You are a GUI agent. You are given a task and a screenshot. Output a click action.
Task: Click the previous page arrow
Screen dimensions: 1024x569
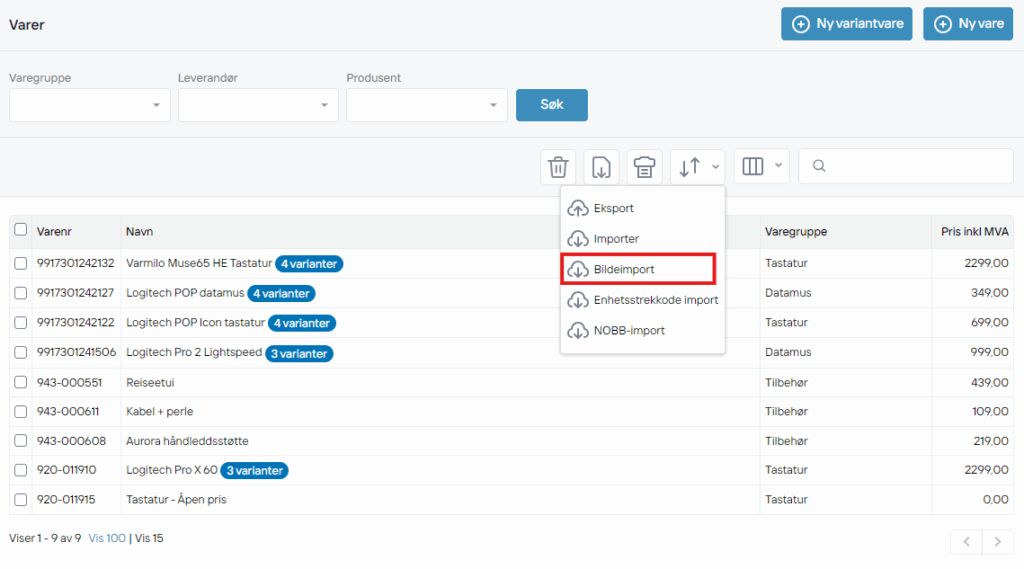[966, 541]
